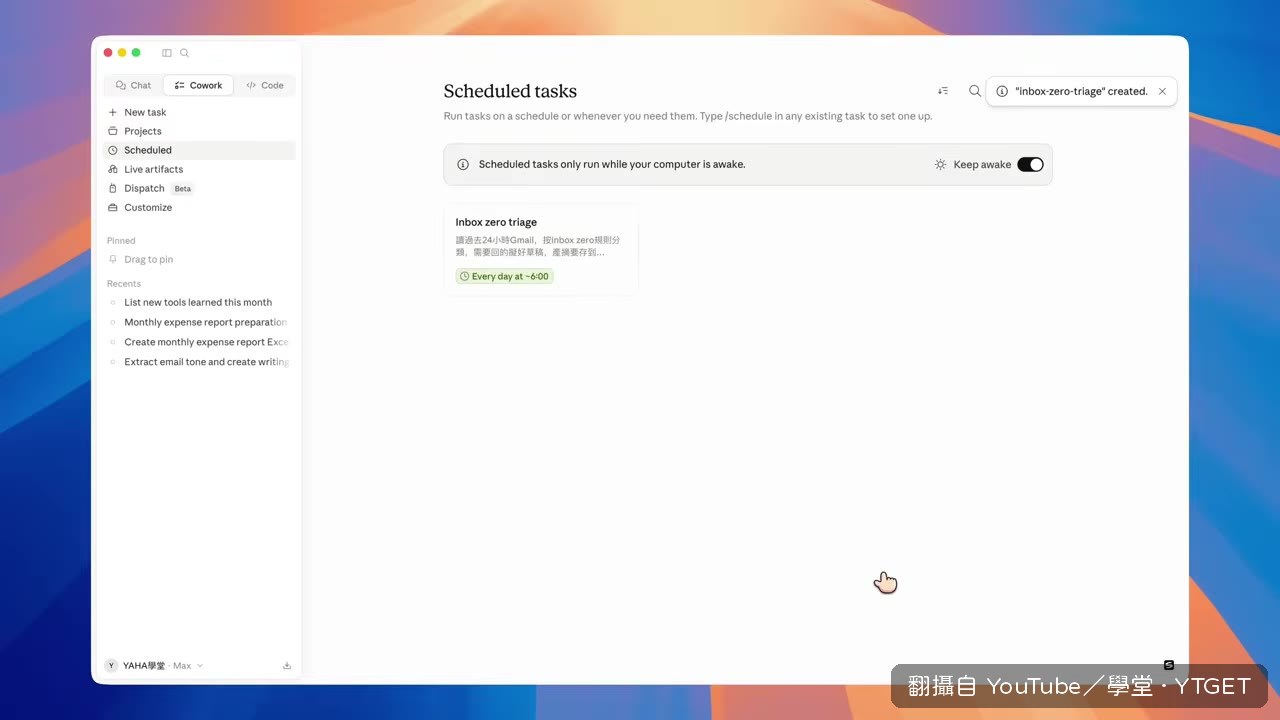This screenshot has height=720, width=1280.
Task: Switch to the Chat tab
Action: coord(134,85)
